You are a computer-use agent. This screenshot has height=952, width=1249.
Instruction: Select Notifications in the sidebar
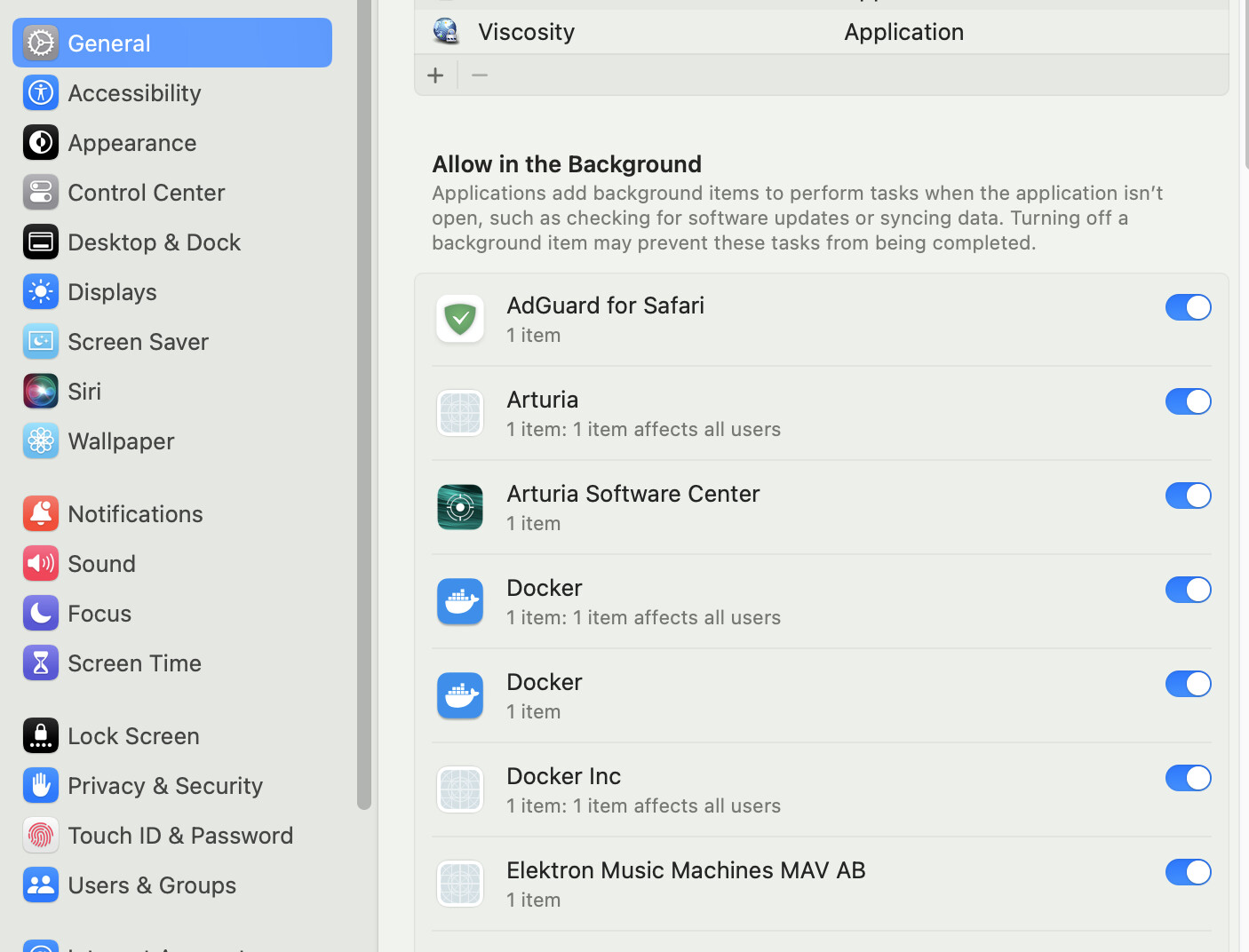135,513
